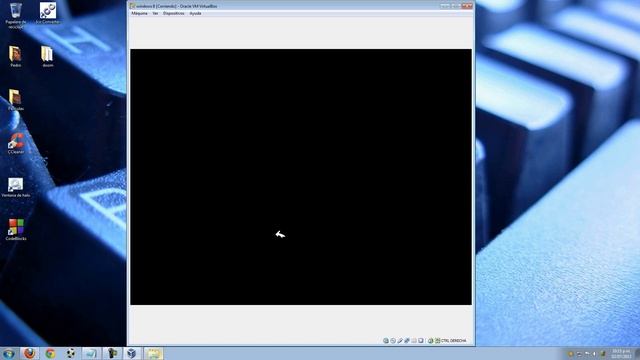Screen dimensions: 640x360
Task: Click inside the black virtual machine screen
Action: [301, 177]
